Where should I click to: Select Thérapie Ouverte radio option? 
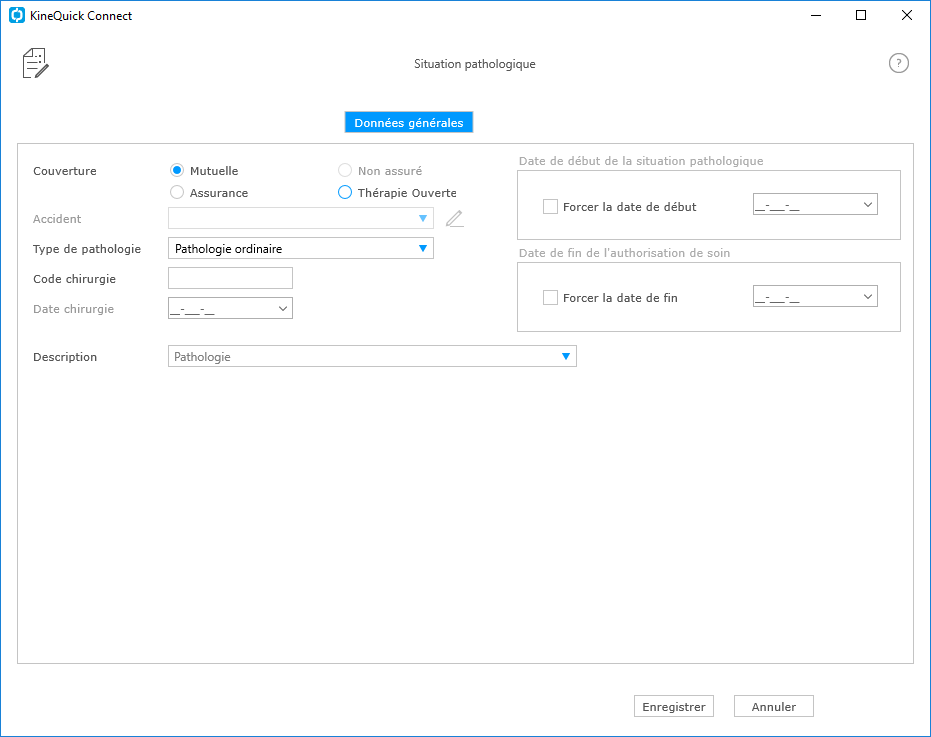[x=345, y=192]
